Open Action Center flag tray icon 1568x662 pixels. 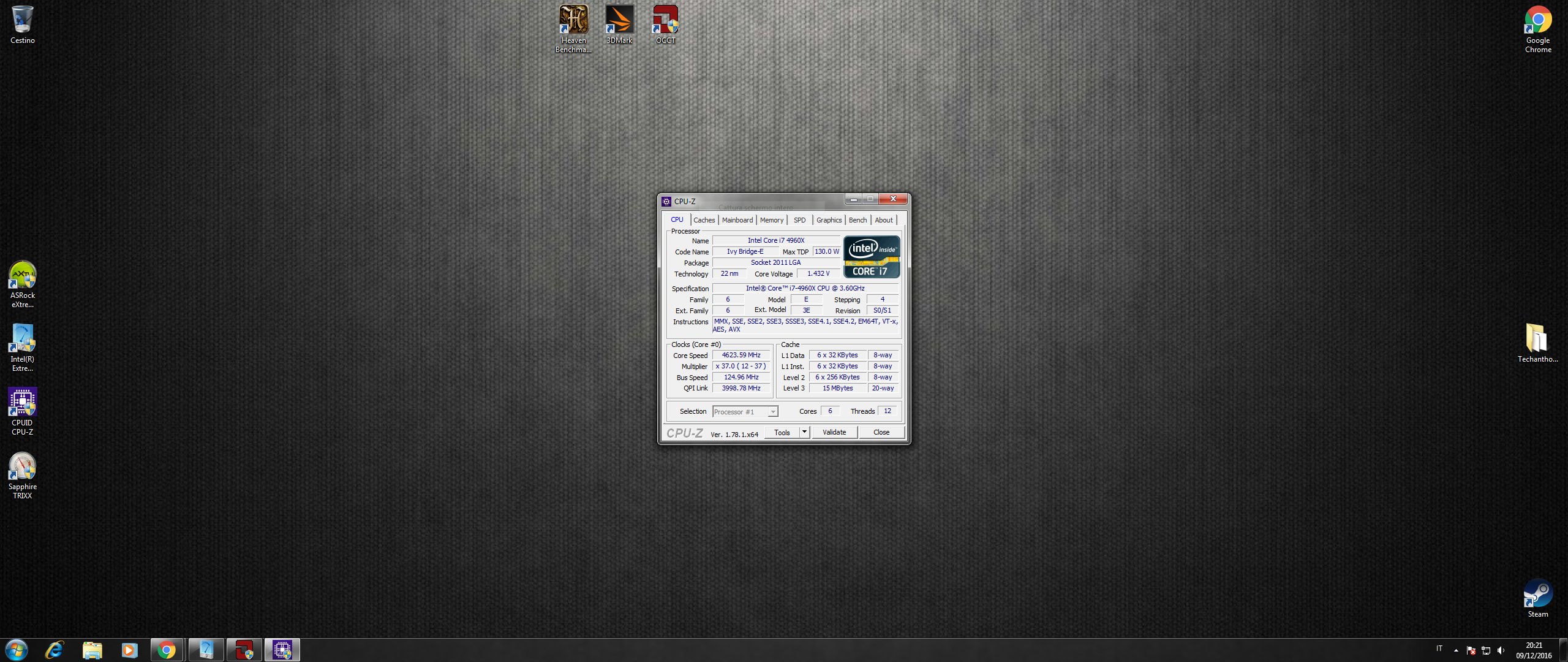pyautogui.click(x=1471, y=650)
